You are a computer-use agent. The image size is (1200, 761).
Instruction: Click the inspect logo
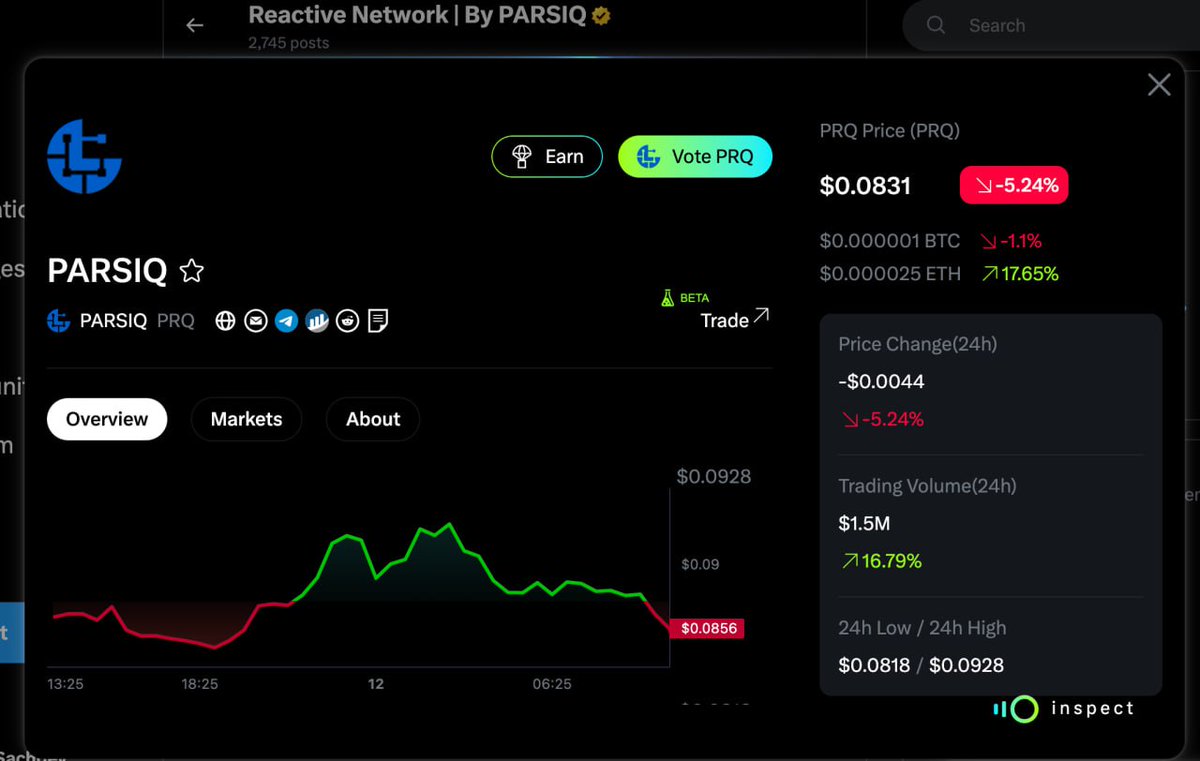tap(1064, 709)
